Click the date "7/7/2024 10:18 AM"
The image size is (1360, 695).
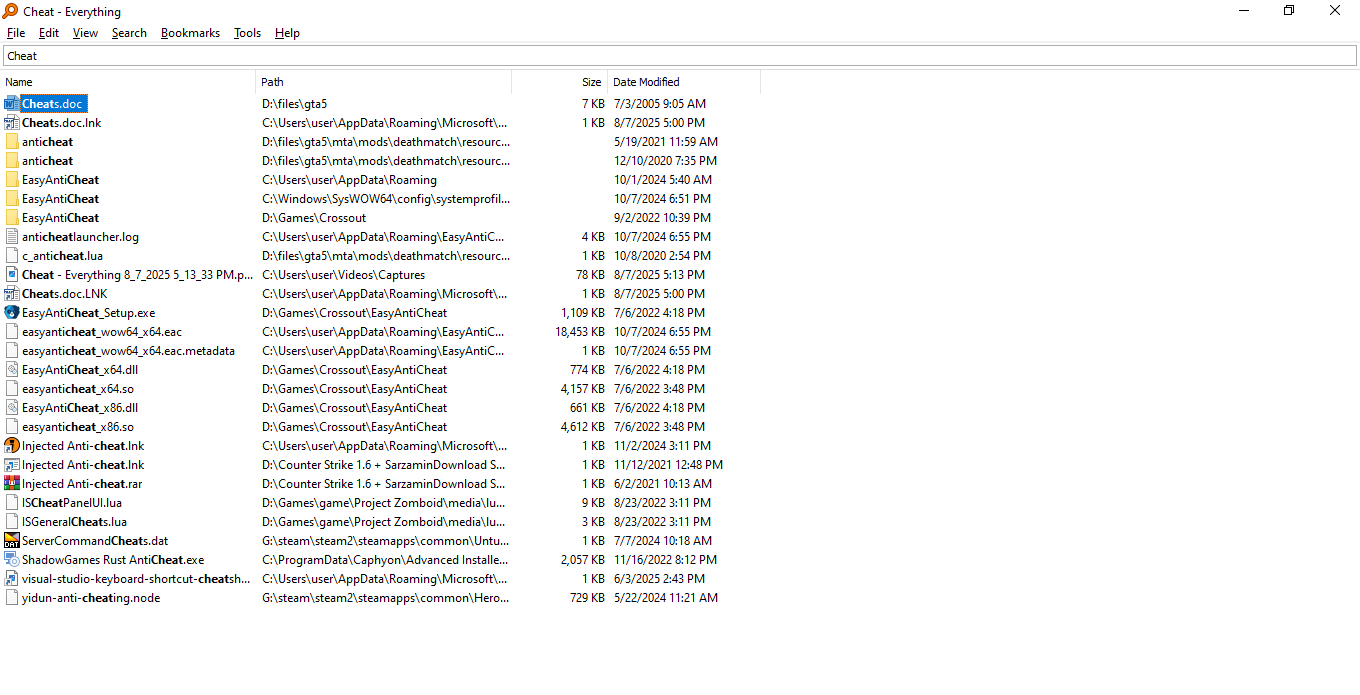pyautogui.click(x=663, y=541)
